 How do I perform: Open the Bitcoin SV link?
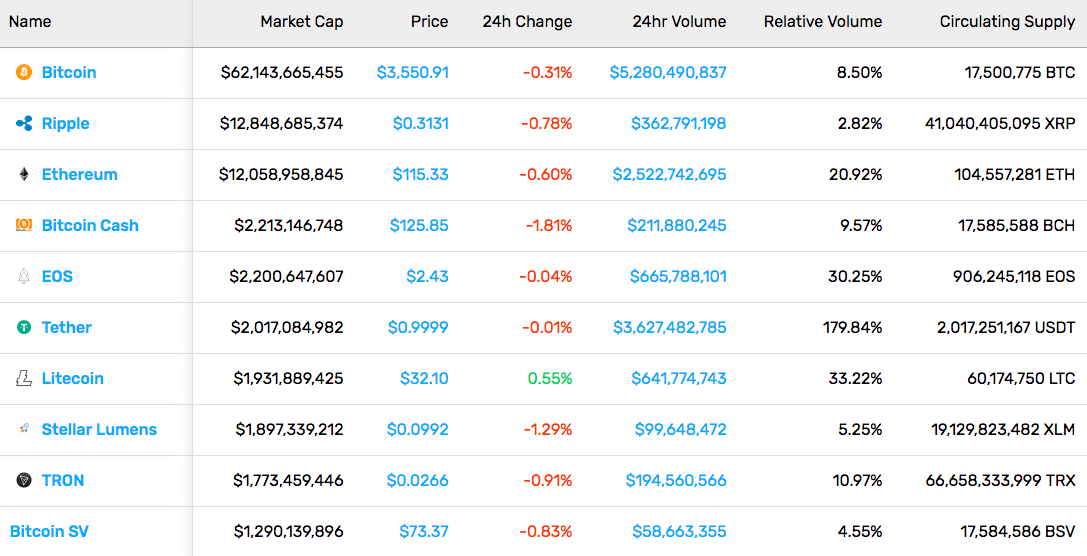[49, 531]
